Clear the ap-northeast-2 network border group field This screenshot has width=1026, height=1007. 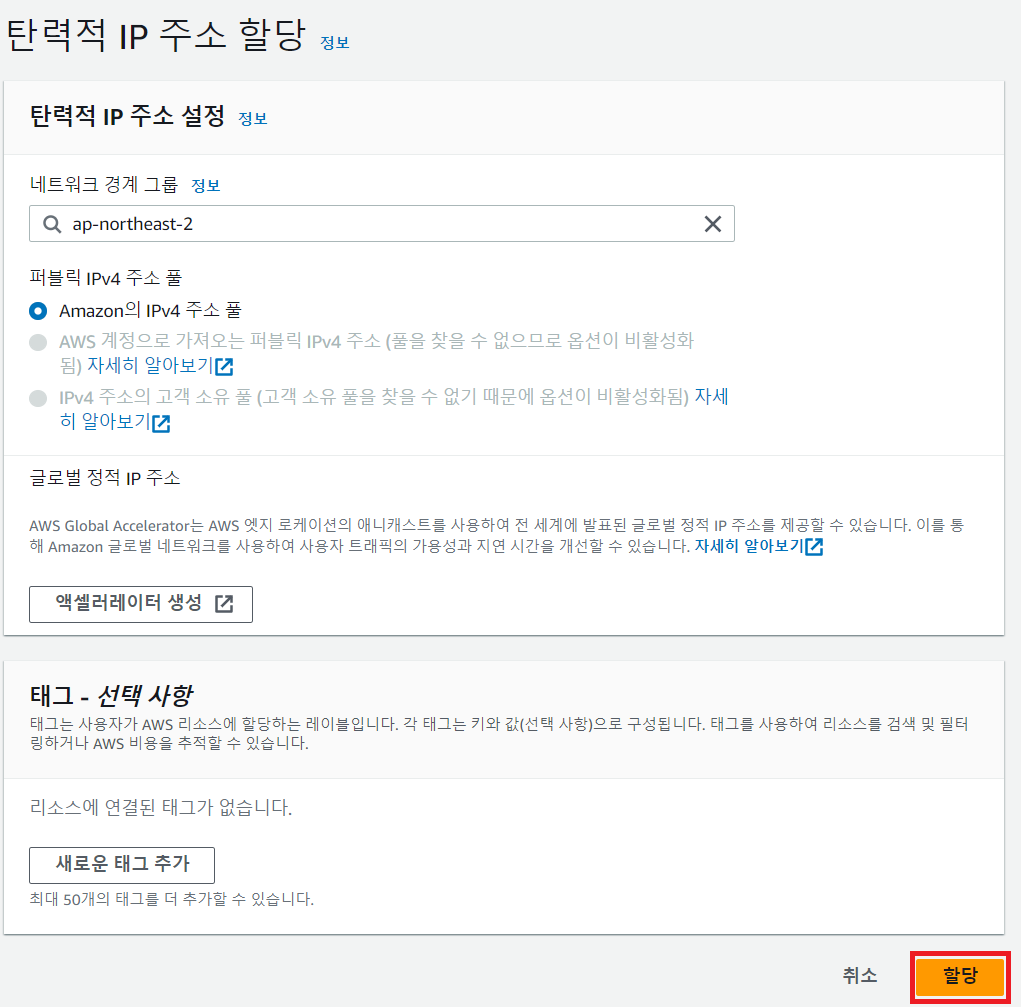(x=713, y=224)
